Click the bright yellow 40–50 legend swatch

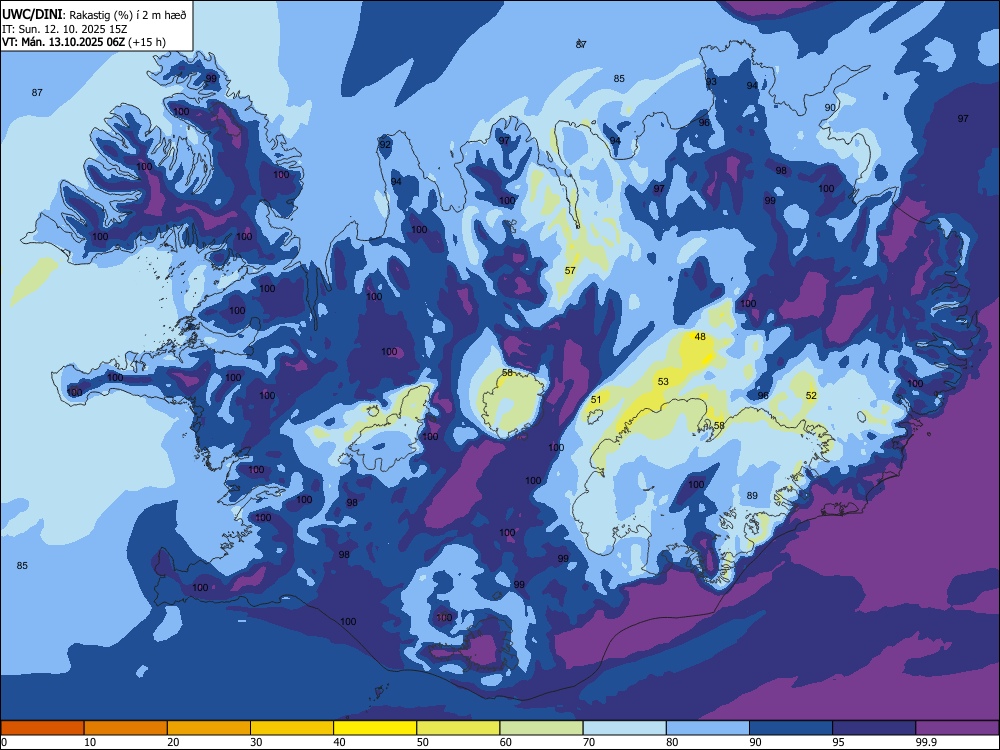point(375,728)
